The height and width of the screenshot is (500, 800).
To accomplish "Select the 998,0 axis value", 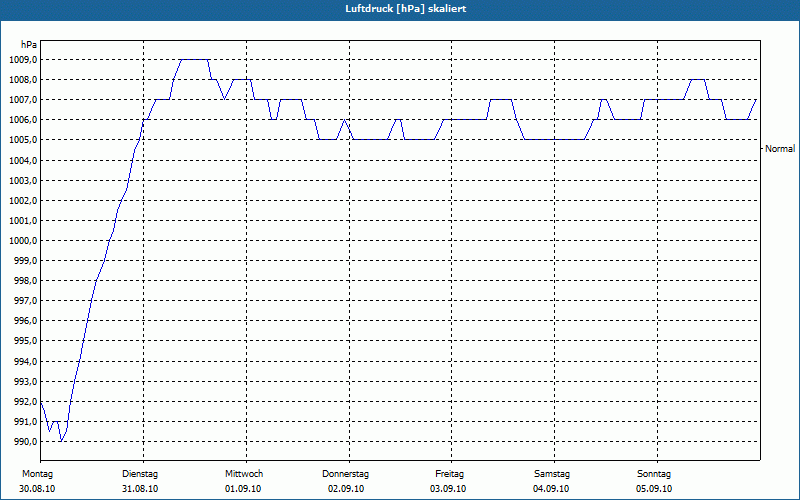I will click(25, 281).
